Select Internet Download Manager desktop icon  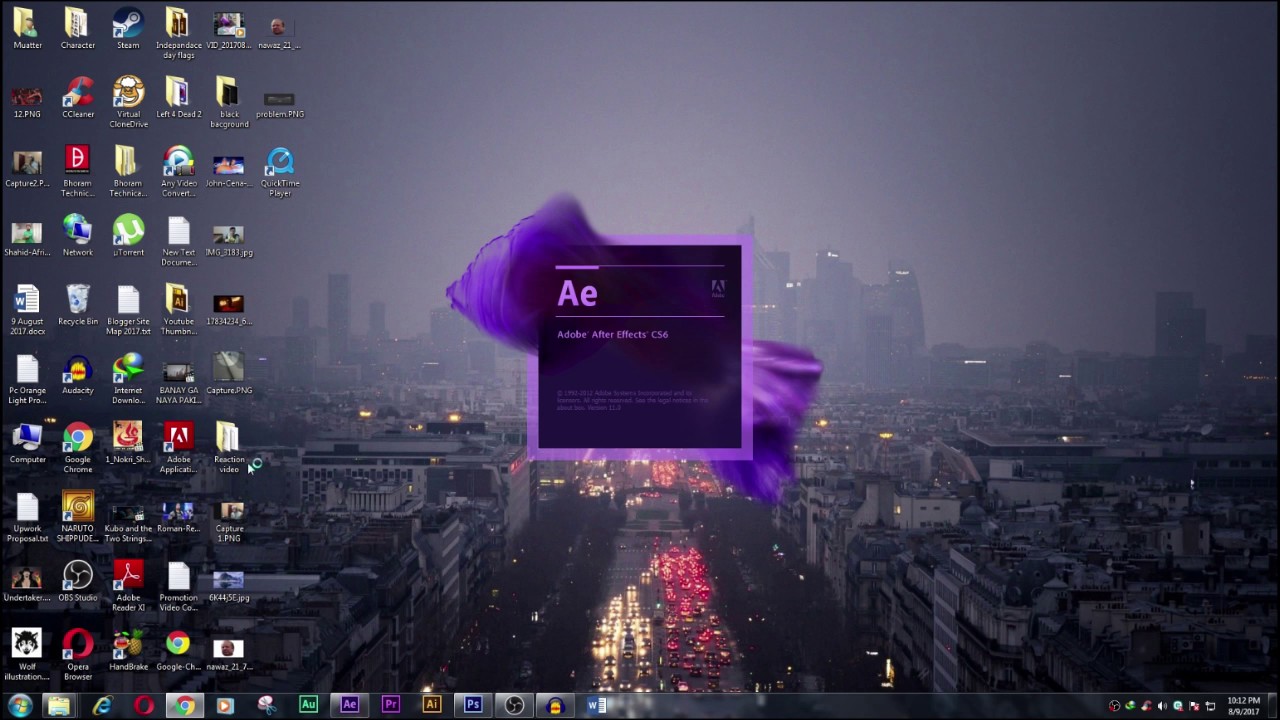point(128,378)
